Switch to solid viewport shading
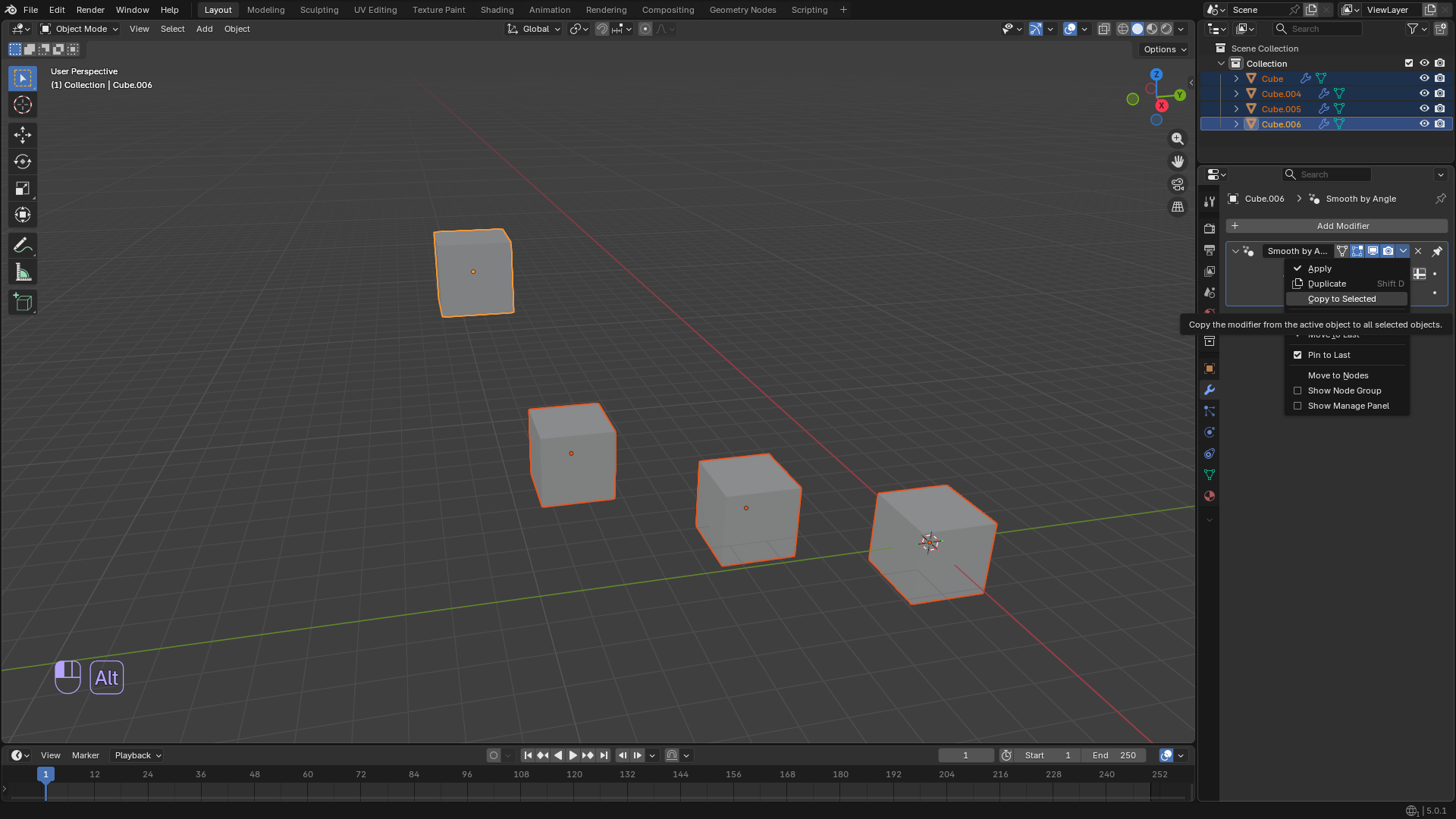This screenshot has width=1456, height=819. pos(1137,29)
